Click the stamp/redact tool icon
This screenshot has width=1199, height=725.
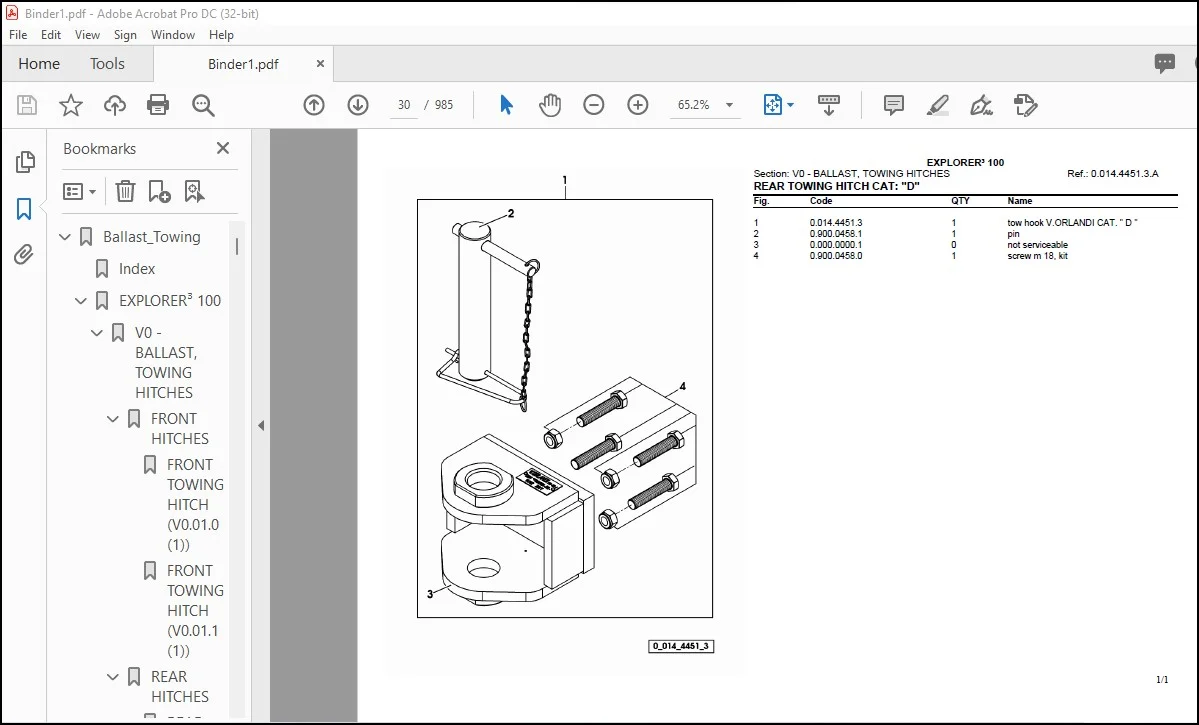point(1025,105)
